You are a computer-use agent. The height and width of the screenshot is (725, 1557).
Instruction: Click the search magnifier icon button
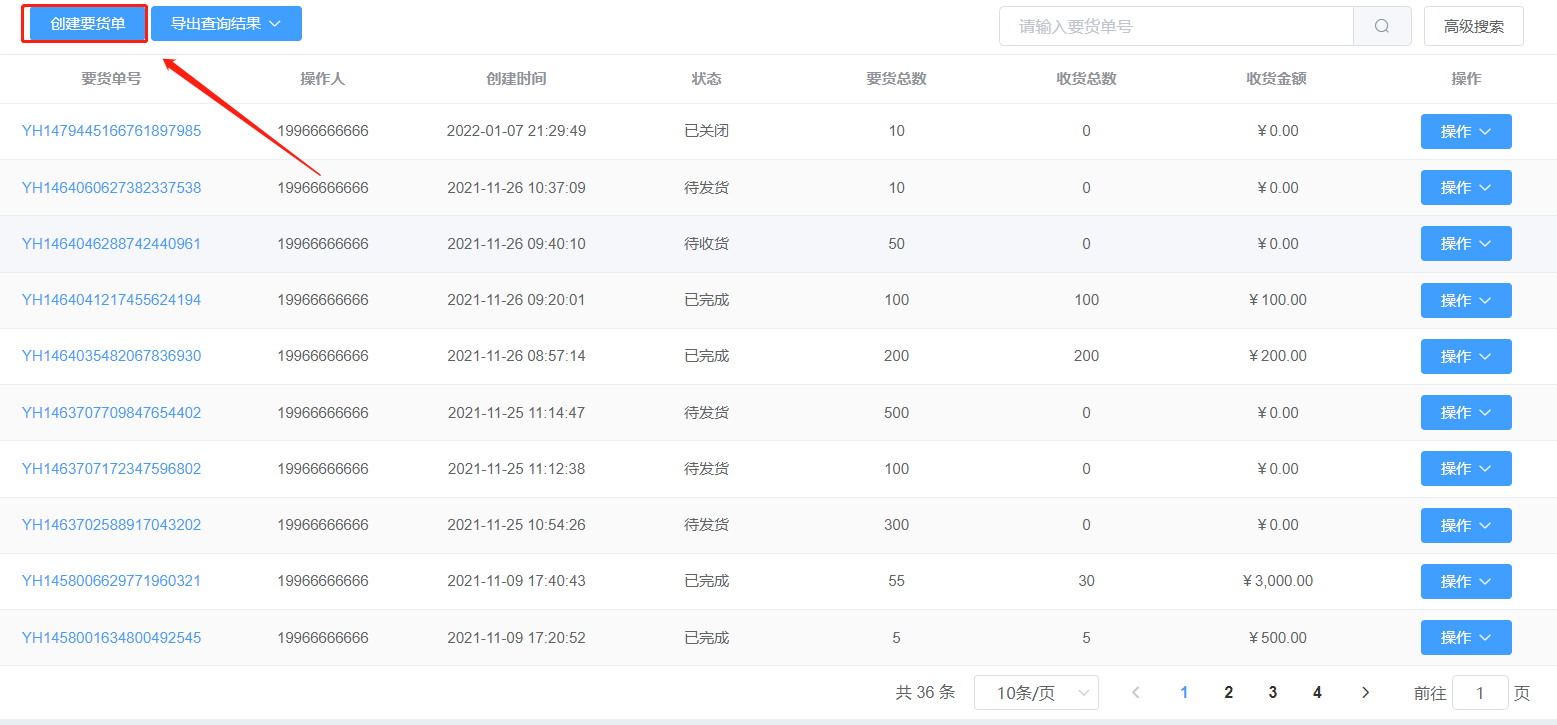[1382, 26]
